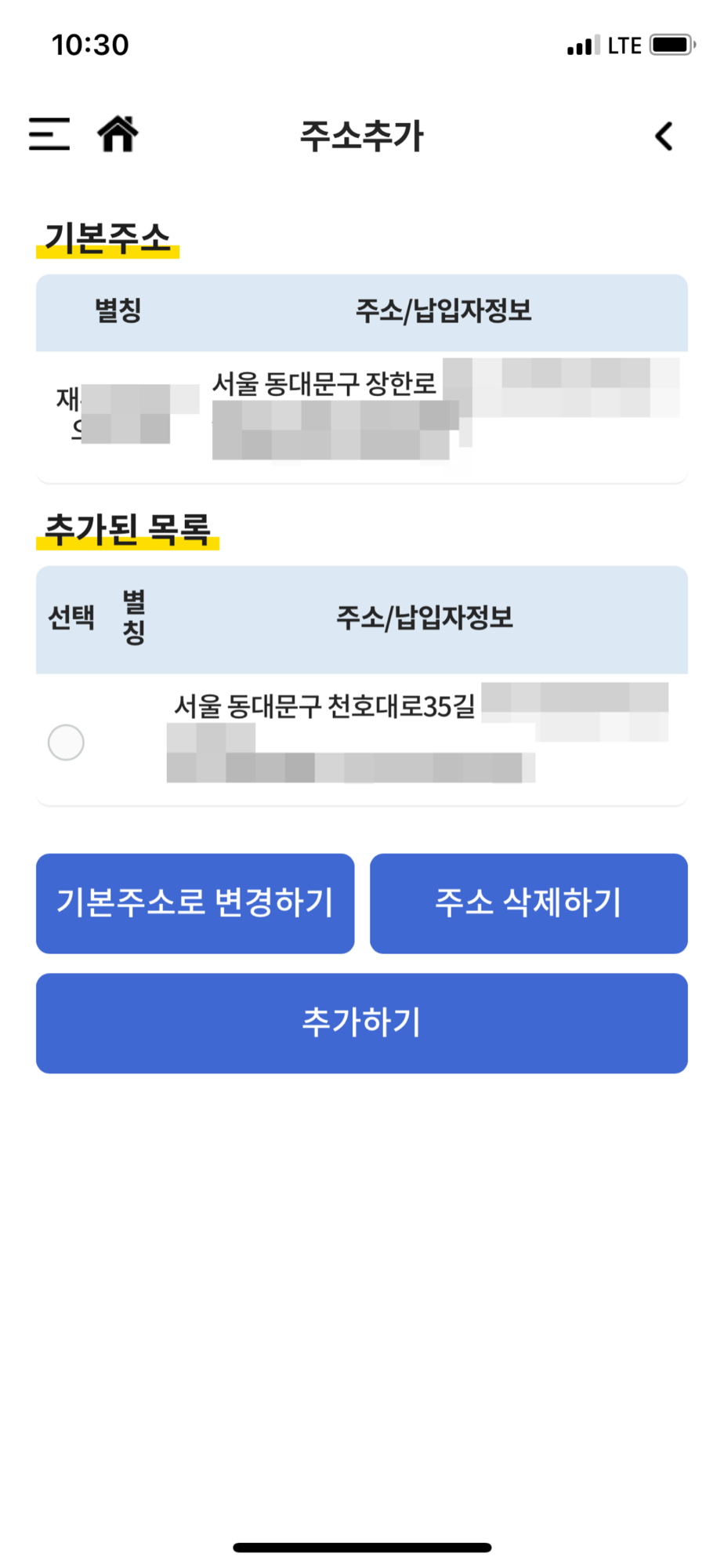The width and height of the screenshot is (724, 1568).
Task: Select the 천호대로35길 address radio button
Action: (66, 742)
